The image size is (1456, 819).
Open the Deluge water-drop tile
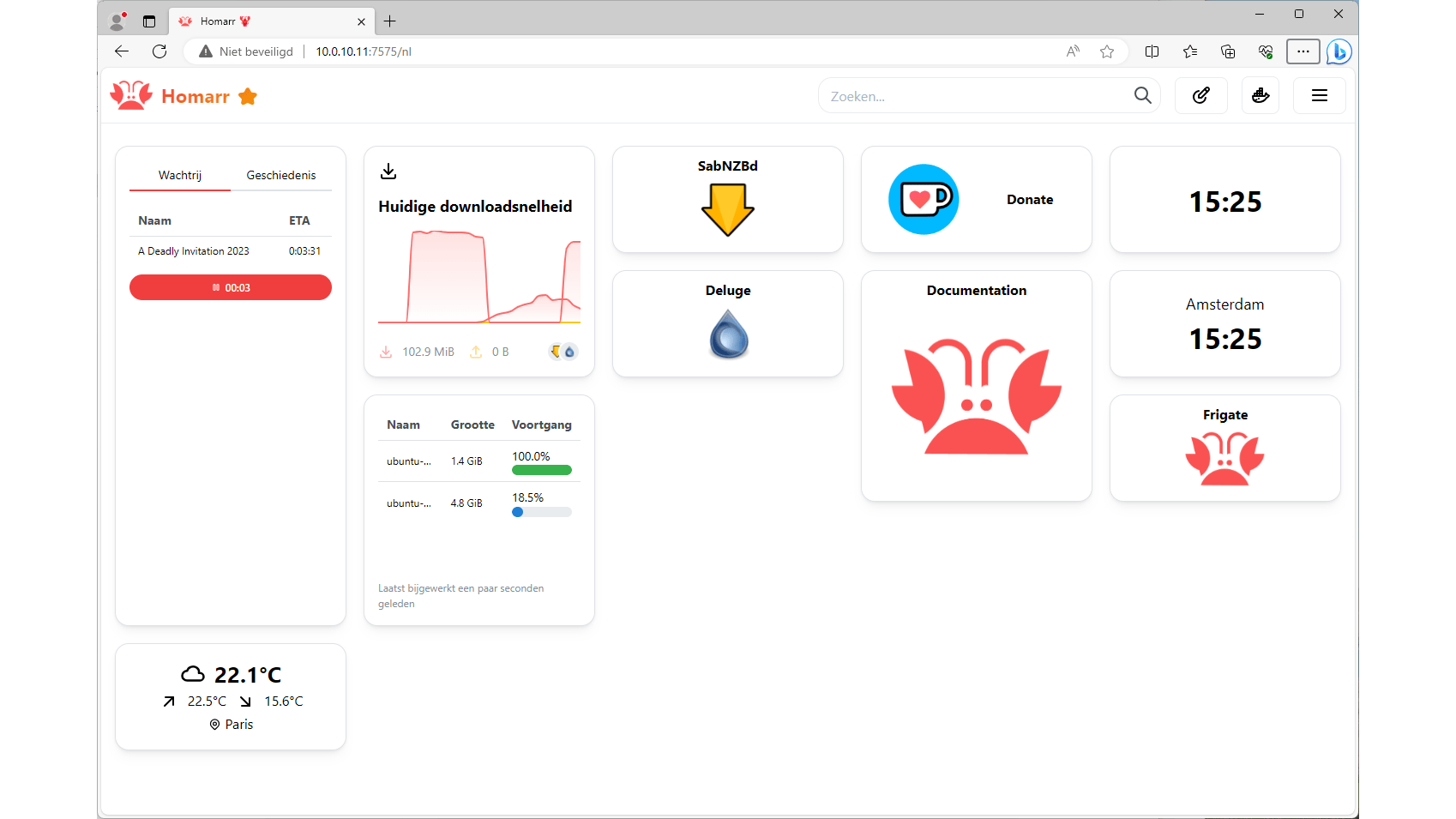727,323
